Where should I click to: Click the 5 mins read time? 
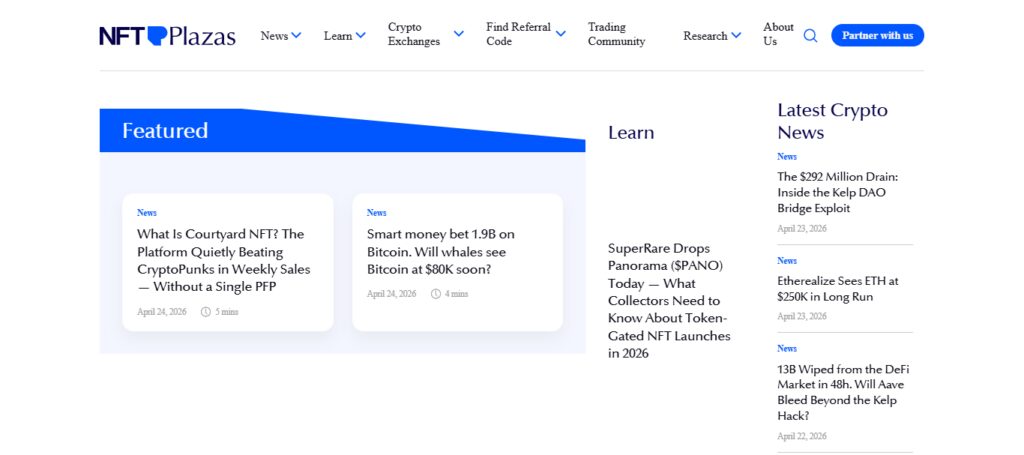pos(227,312)
